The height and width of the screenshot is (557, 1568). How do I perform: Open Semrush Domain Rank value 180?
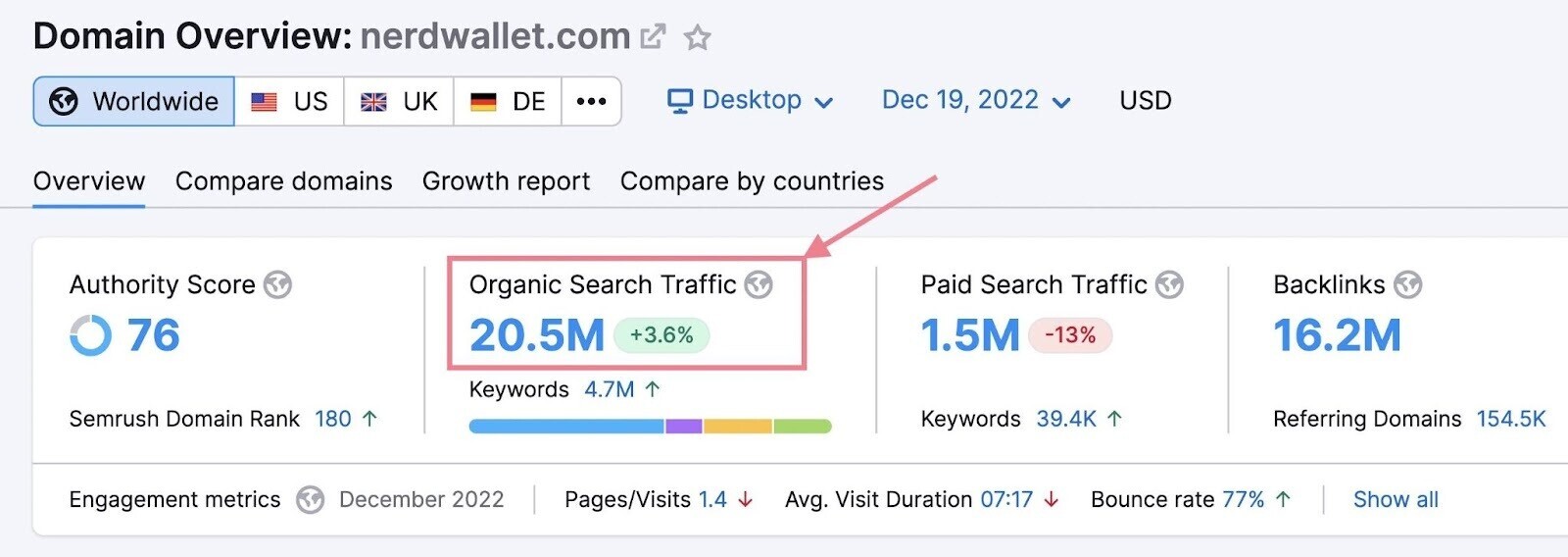(x=333, y=419)
